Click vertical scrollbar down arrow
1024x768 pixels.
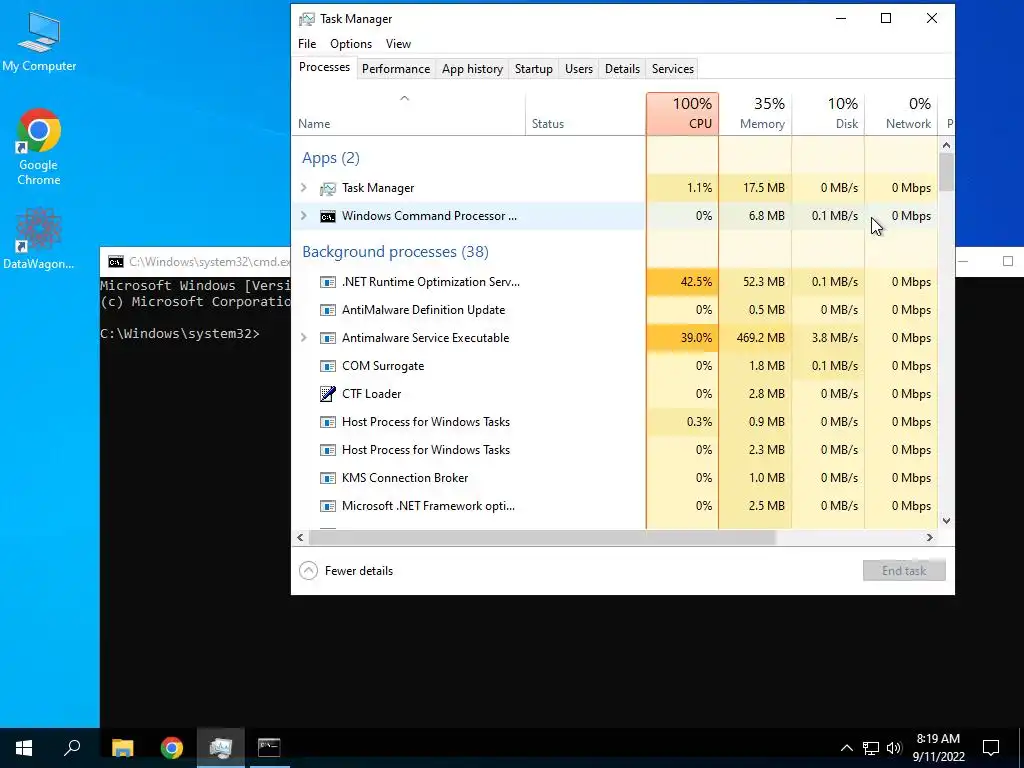coord(946,521)
